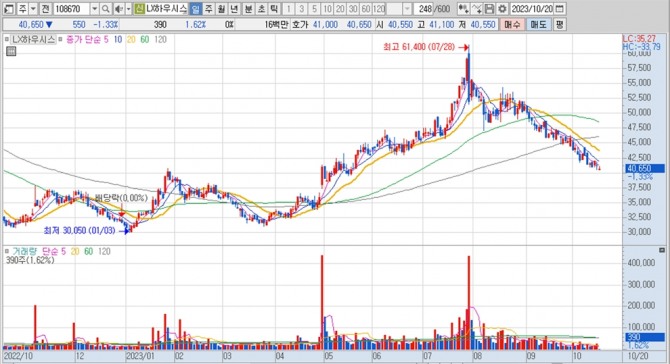
Task: Switch to the 월 (monthly) chart period
Action: [221, 9]
